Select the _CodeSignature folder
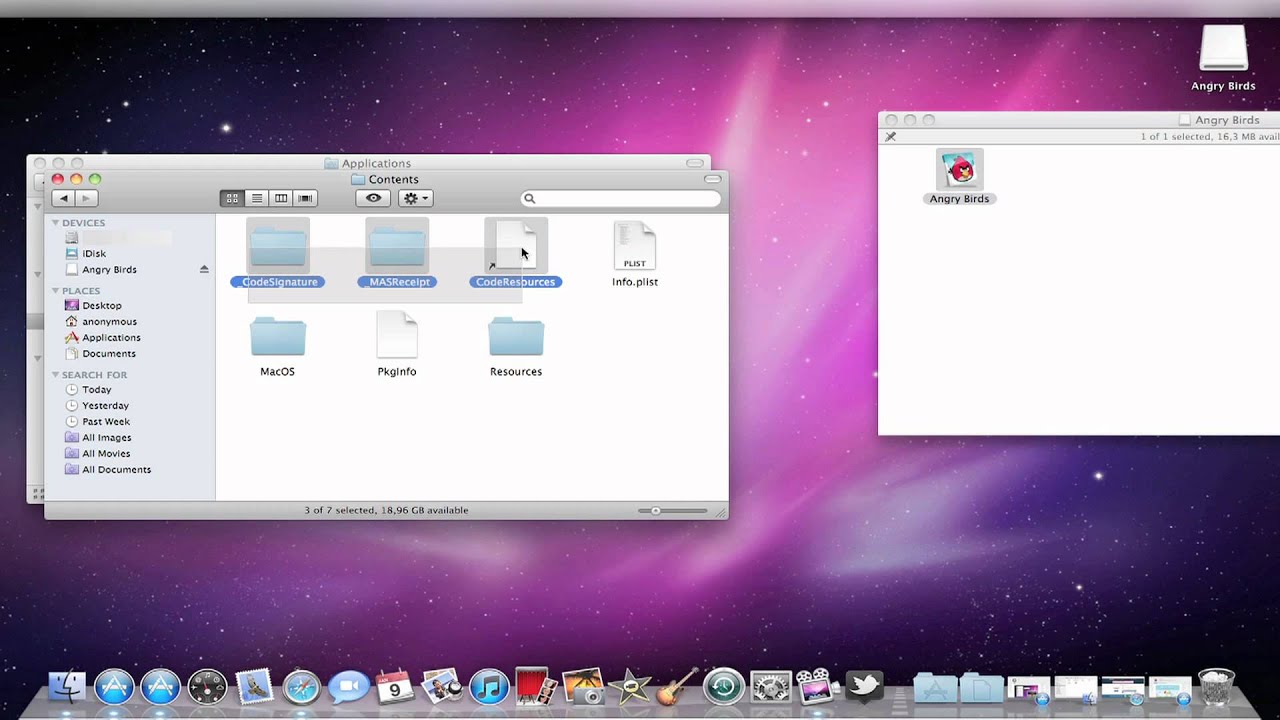Screen dimensions: 1280x720 point(278,254)
